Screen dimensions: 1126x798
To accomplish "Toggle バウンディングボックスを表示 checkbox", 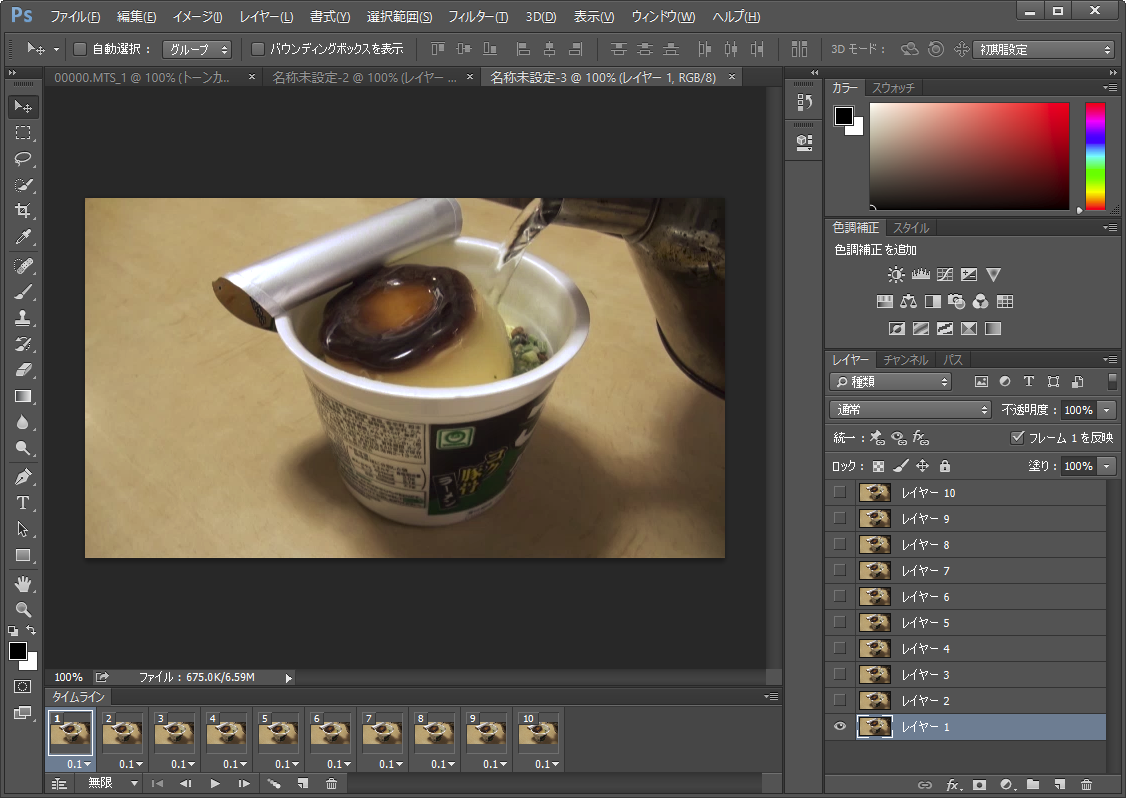I will 258,49.
